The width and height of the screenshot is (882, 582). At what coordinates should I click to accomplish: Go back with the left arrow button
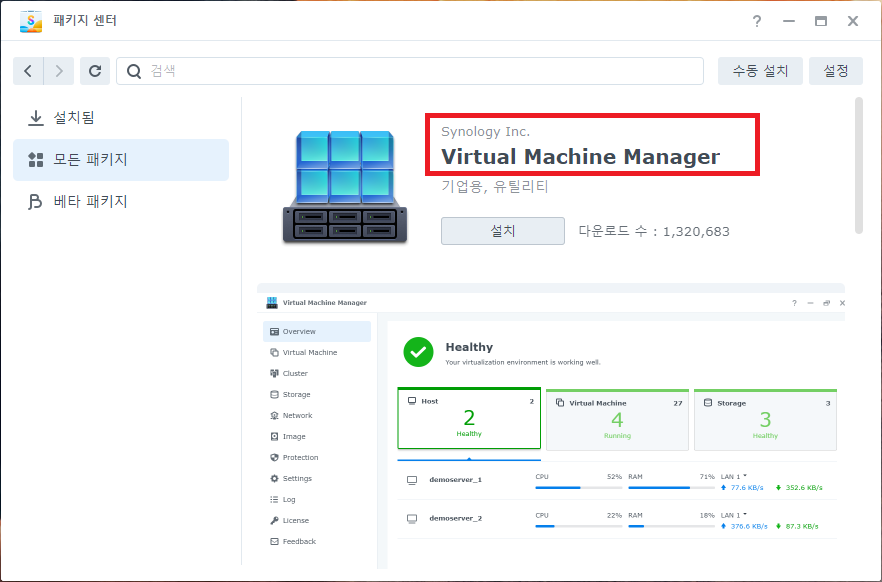pos(28,71)
